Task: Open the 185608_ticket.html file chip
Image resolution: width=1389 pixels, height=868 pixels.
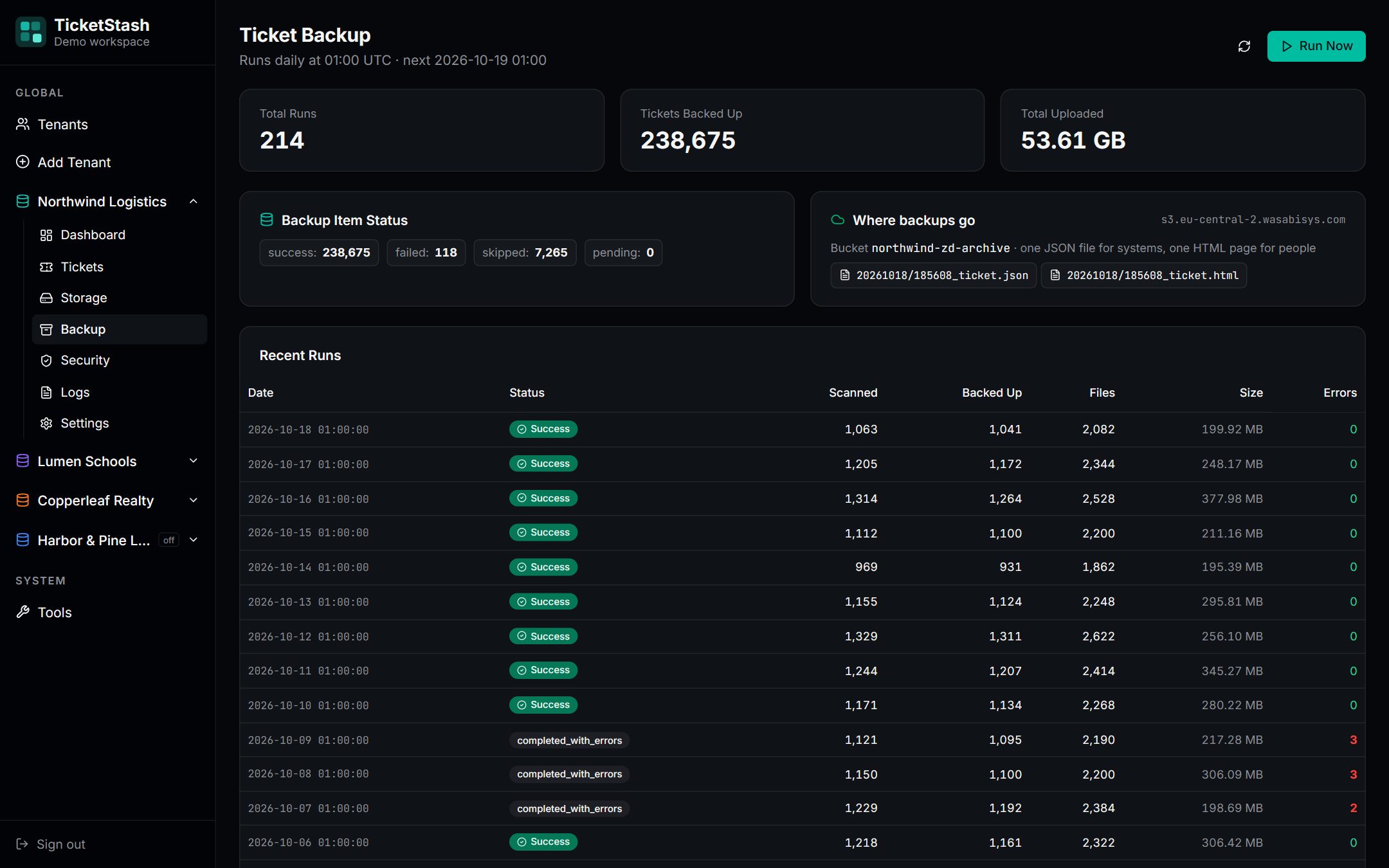Action: point(1144,275)
